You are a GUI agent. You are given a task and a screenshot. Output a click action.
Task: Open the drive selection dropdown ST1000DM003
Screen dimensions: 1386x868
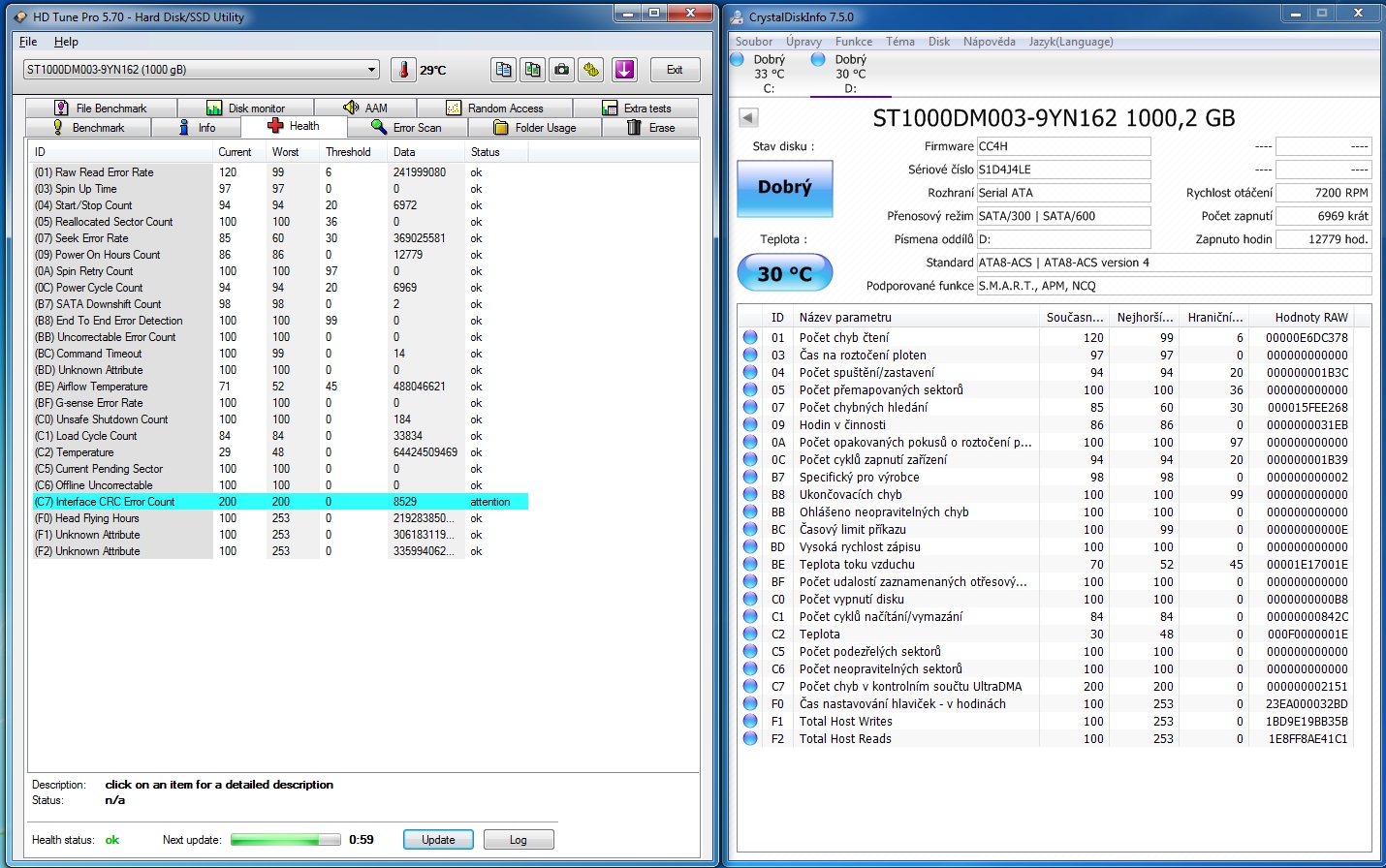pyautogui.click(x=202, y=70)
